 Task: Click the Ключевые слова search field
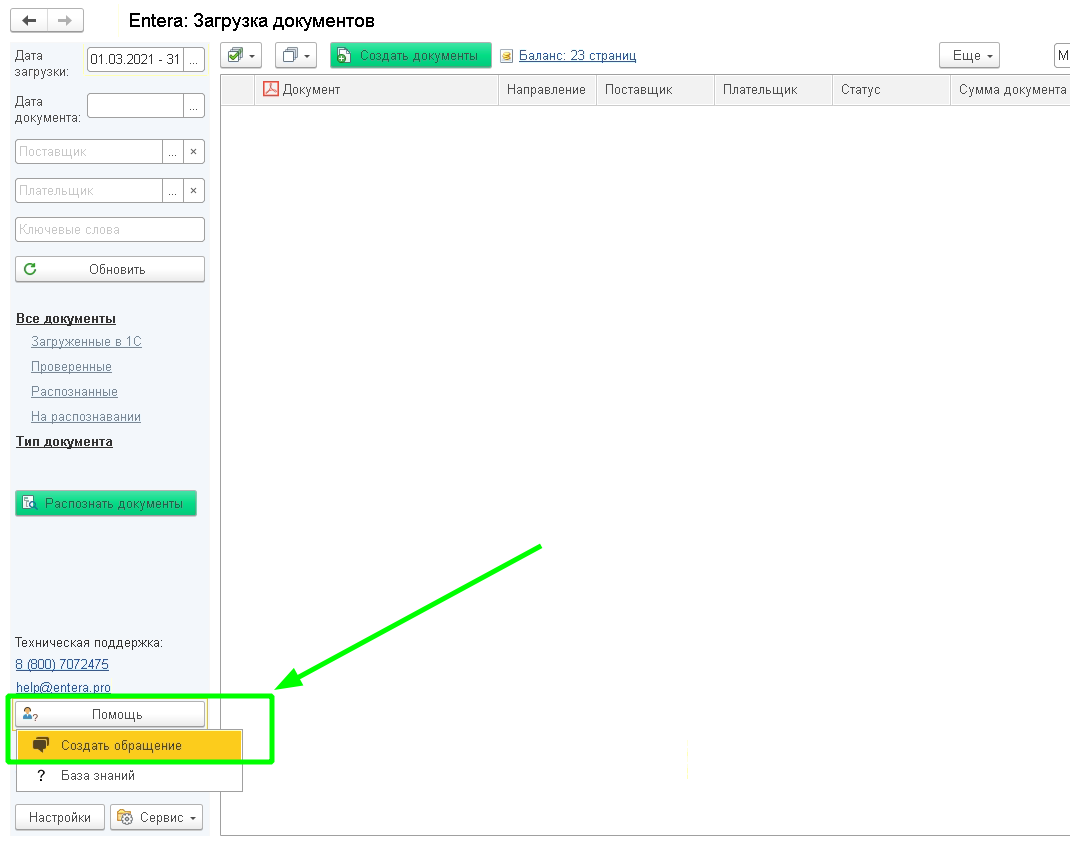coord(110,229)
